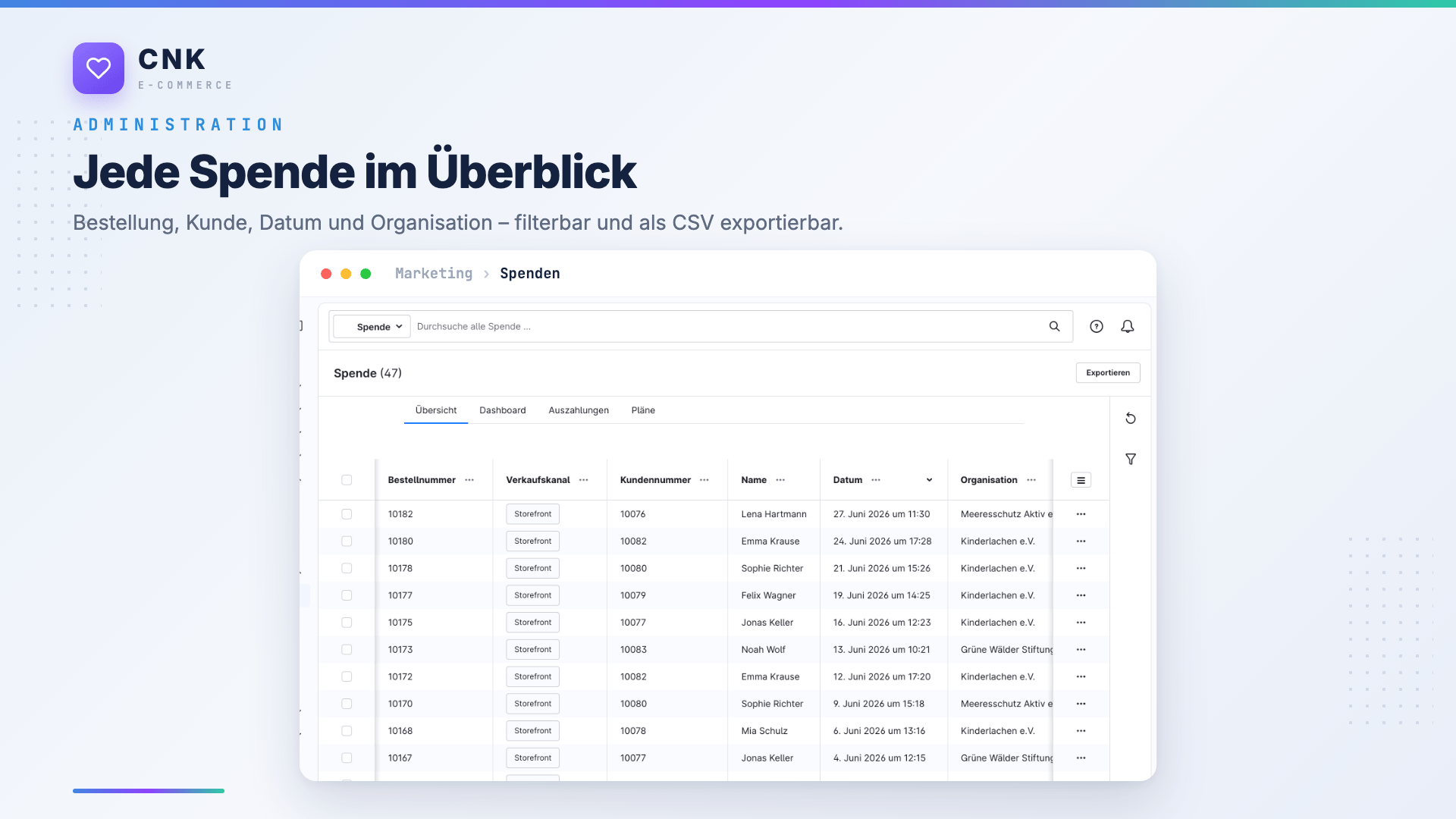Open Kundennummer column options dots
Screen dimensions: 1456x819
(x=704, y=480)
